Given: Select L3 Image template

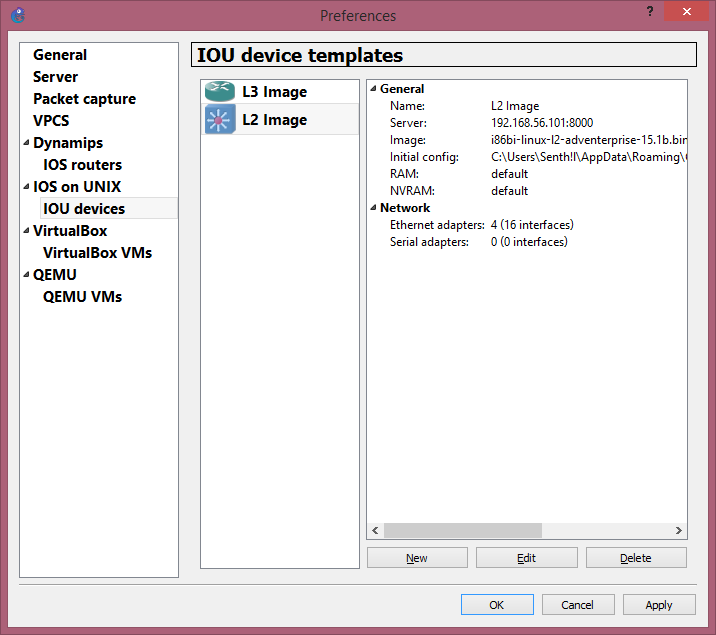Looking at the screenshot, I should pyautogui.click(x=280, y=92).
